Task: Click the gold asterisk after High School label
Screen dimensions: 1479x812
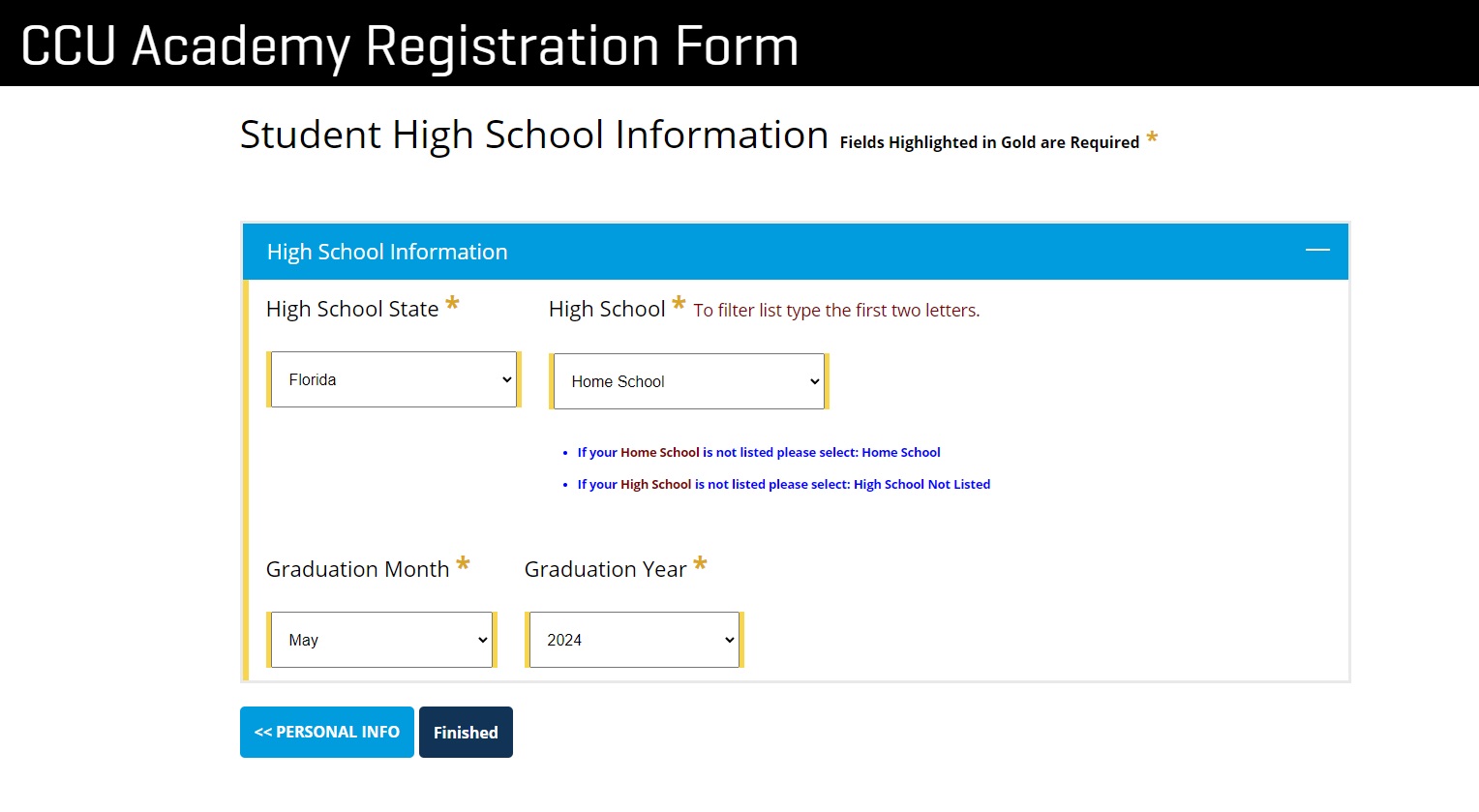Action: [679, 305]
